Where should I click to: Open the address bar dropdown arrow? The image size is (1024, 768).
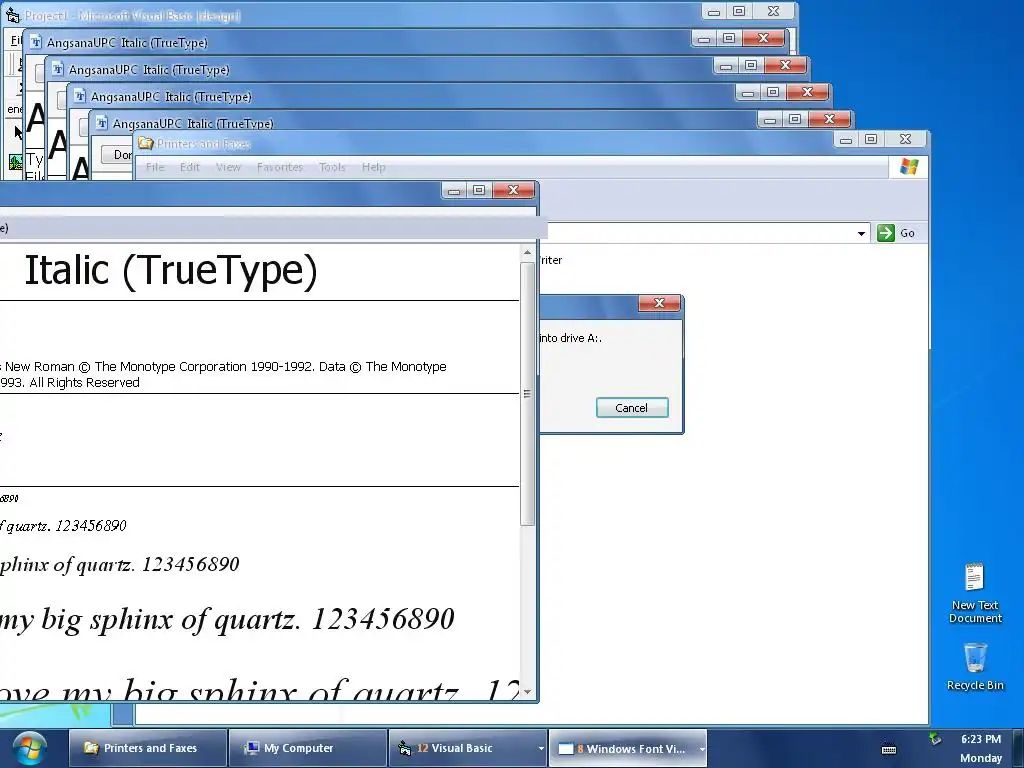pyautogui.click(x=861, y=233)
